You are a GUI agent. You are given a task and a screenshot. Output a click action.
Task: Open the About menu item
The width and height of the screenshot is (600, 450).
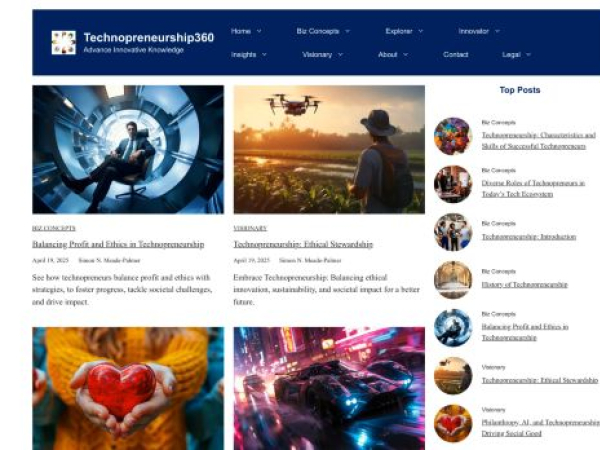tap(388, 54)
